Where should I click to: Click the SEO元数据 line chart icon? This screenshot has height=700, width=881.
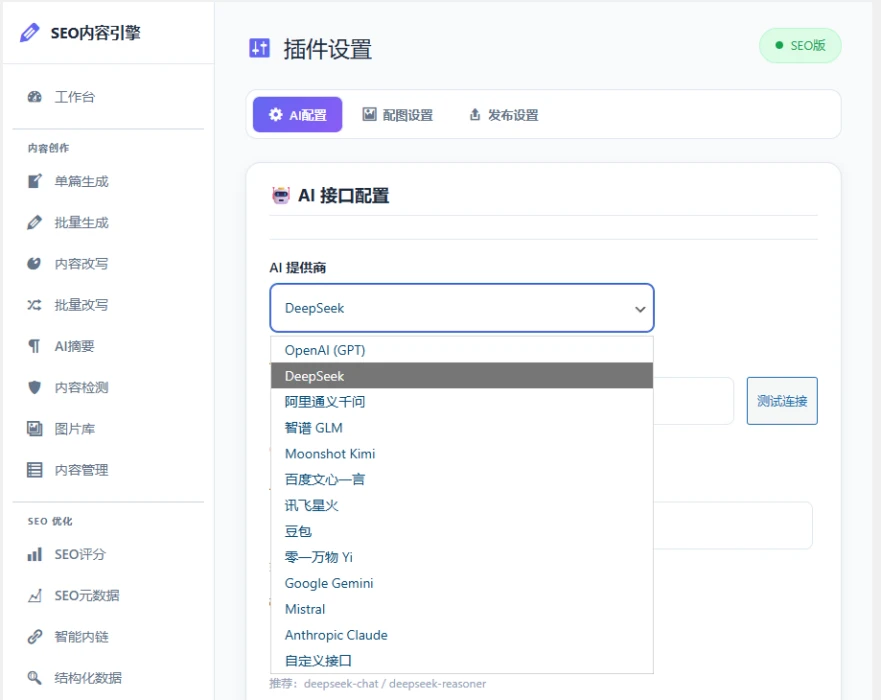(34, 596)
